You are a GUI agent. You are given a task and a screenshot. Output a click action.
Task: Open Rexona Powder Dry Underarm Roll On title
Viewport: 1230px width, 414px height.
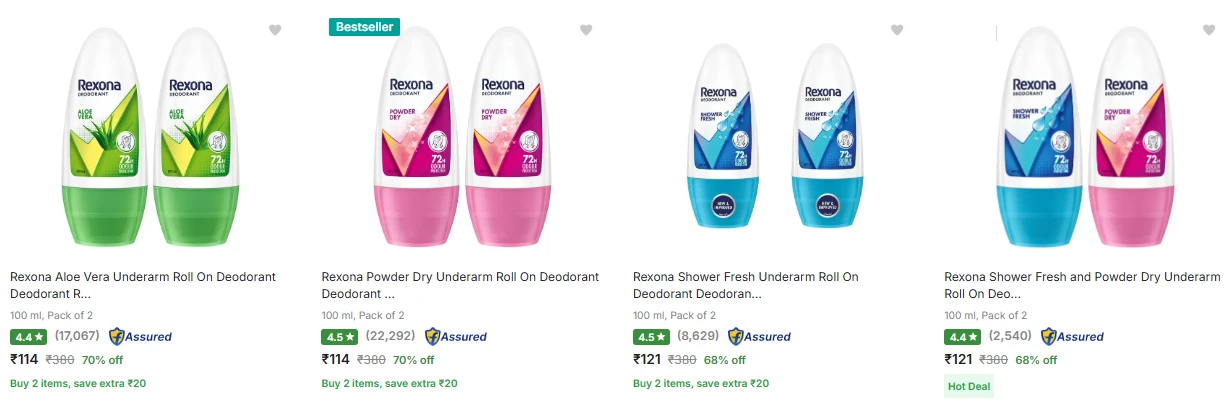[460, 285]
